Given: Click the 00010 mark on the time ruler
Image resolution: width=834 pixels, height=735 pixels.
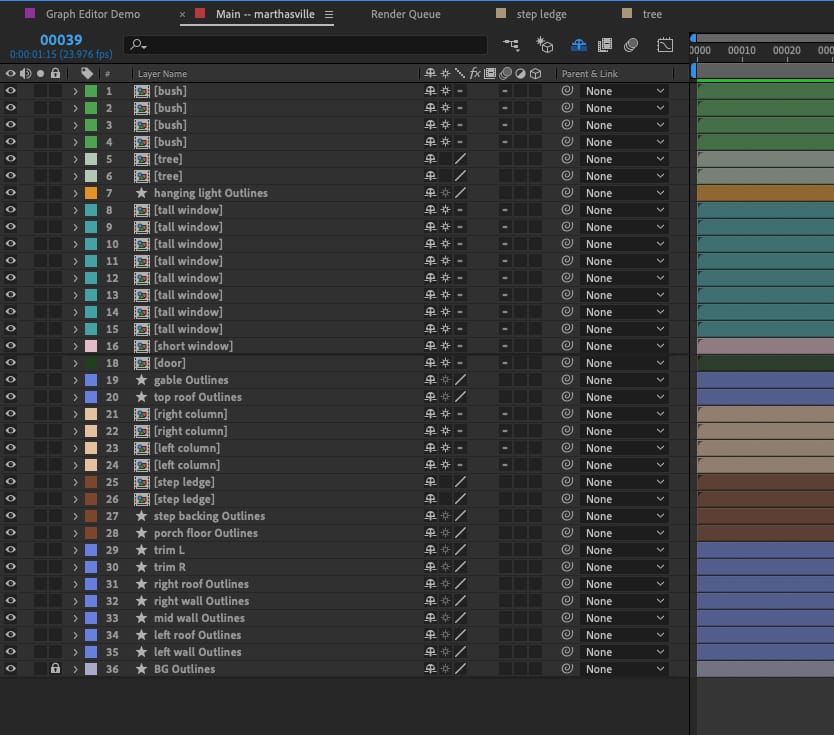Looking at the screenshot, I should point(741,51).
